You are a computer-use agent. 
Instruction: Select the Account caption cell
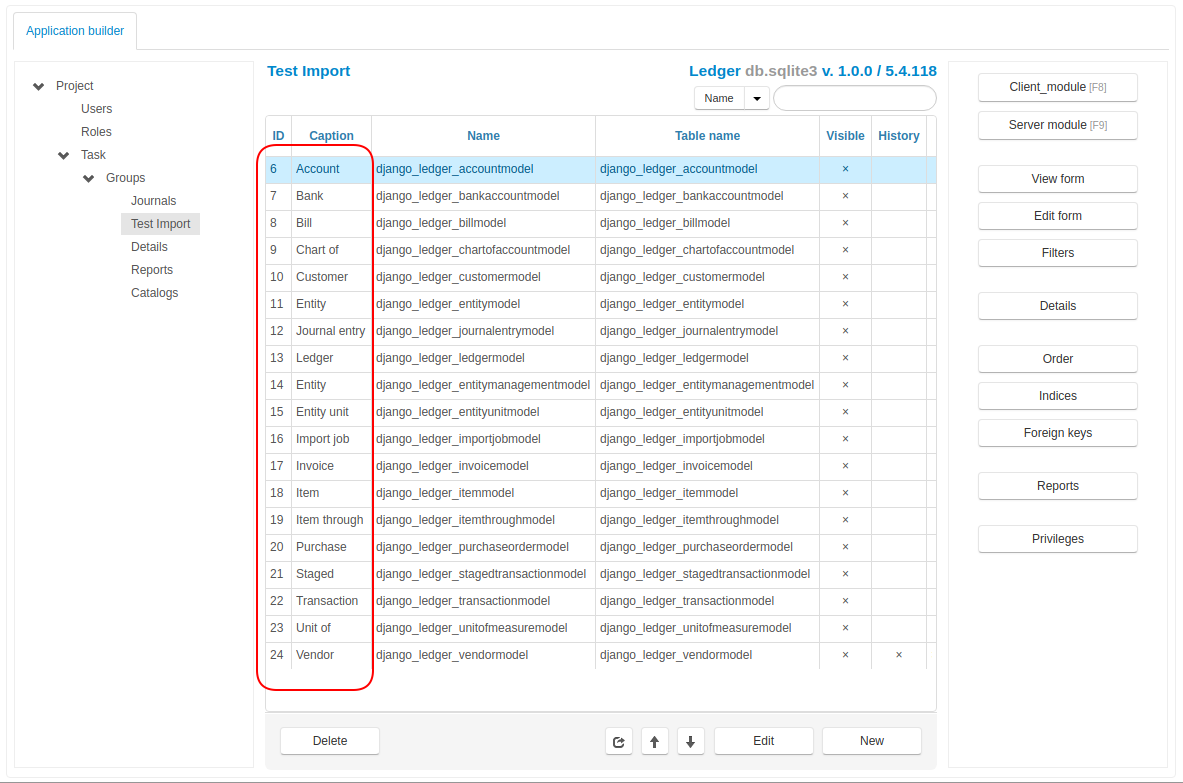(x=331, y=169)
